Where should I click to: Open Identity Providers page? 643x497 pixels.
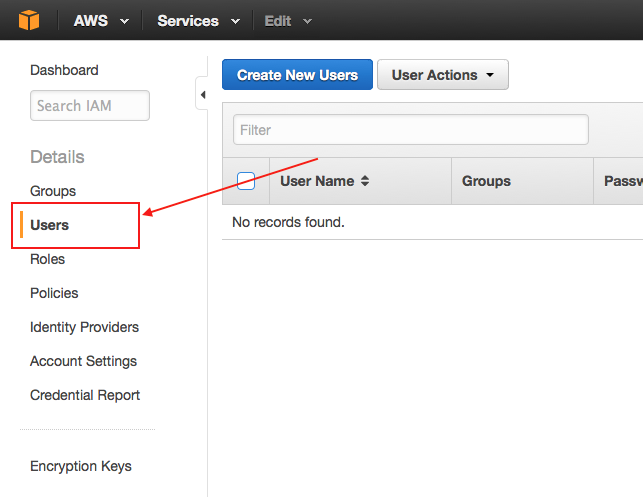click(x=84, y=327)
